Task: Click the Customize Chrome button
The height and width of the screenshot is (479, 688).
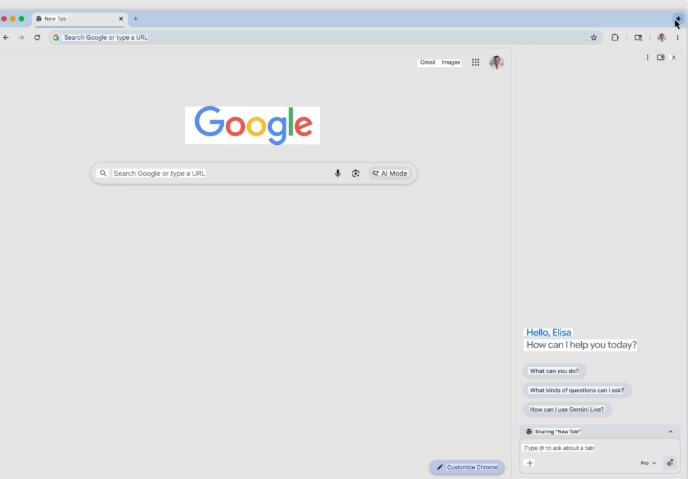Action: pyautogui.click(x=467, y=467)
